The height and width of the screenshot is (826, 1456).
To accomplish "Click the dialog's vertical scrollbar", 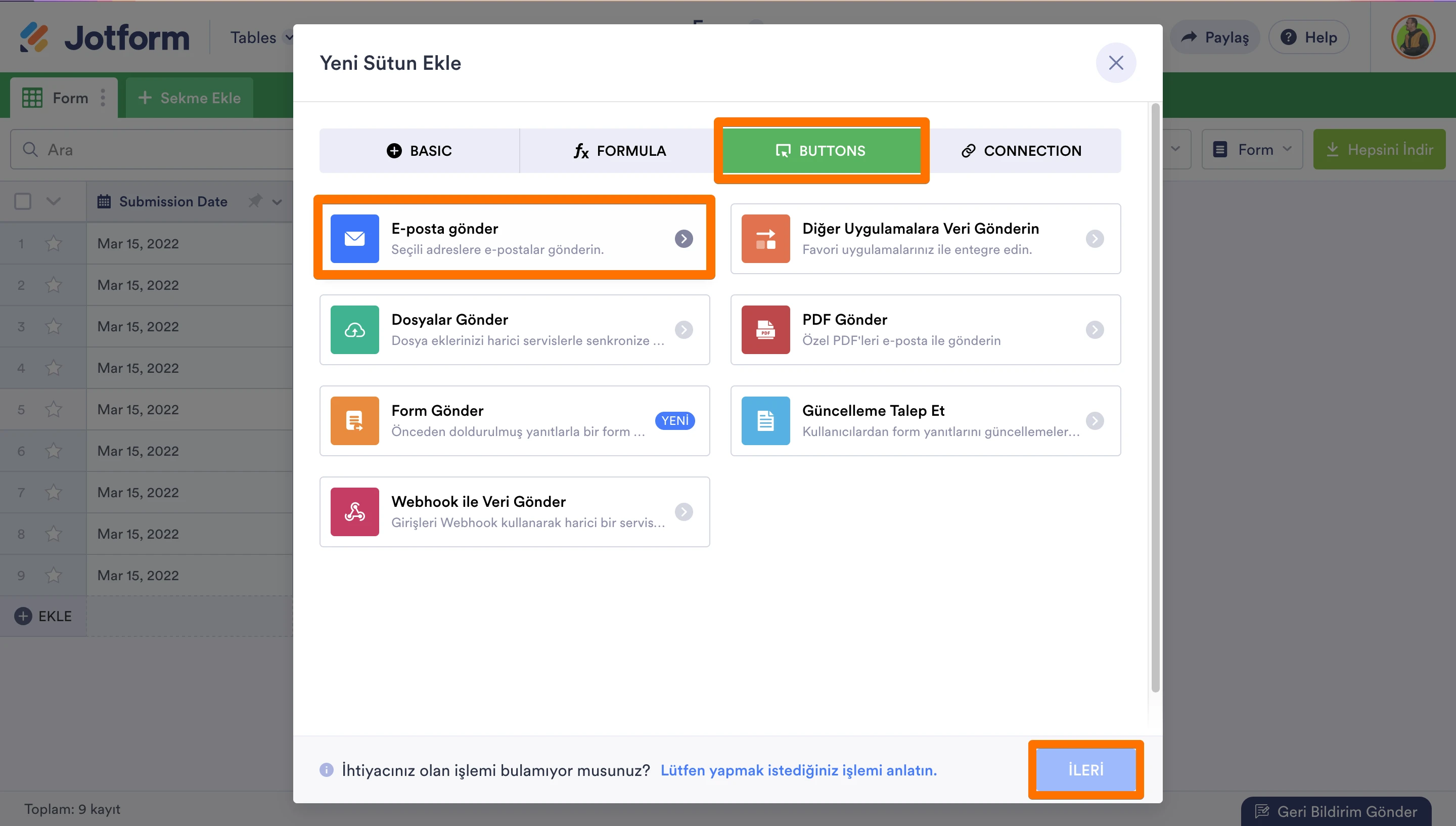I will [1155, 397].
